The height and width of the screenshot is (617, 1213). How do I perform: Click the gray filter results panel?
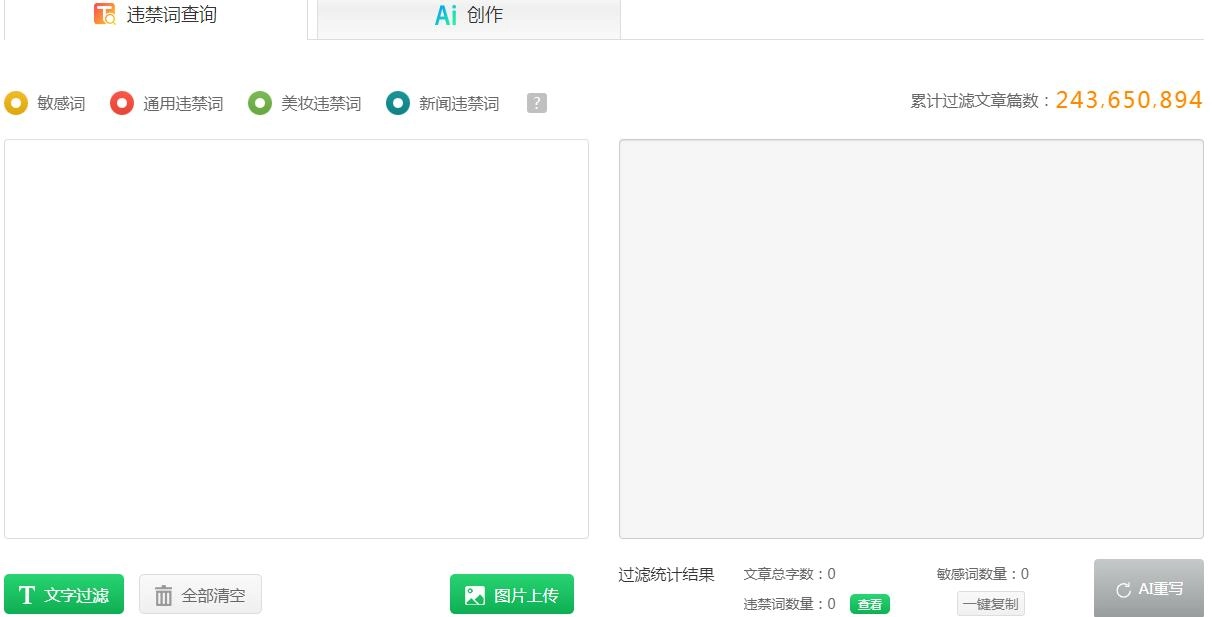coord(911,338)
